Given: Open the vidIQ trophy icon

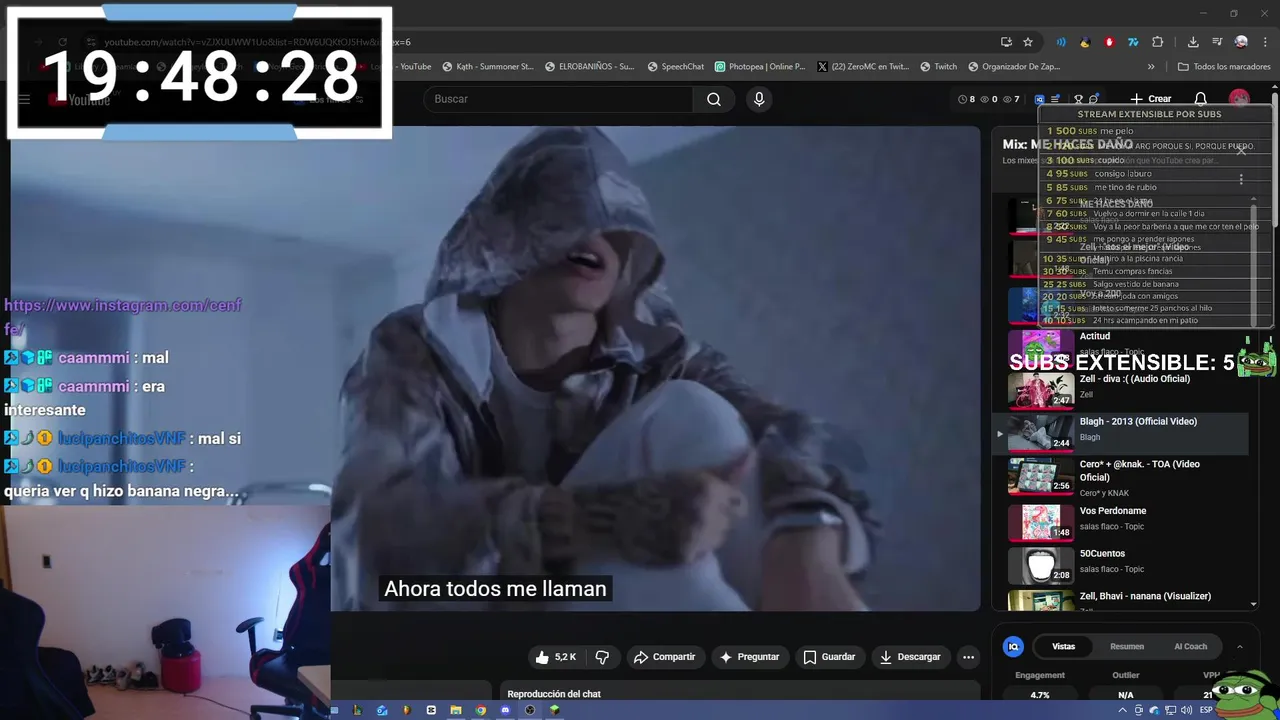Looking at the screenshot, I should pos(1078,99).
